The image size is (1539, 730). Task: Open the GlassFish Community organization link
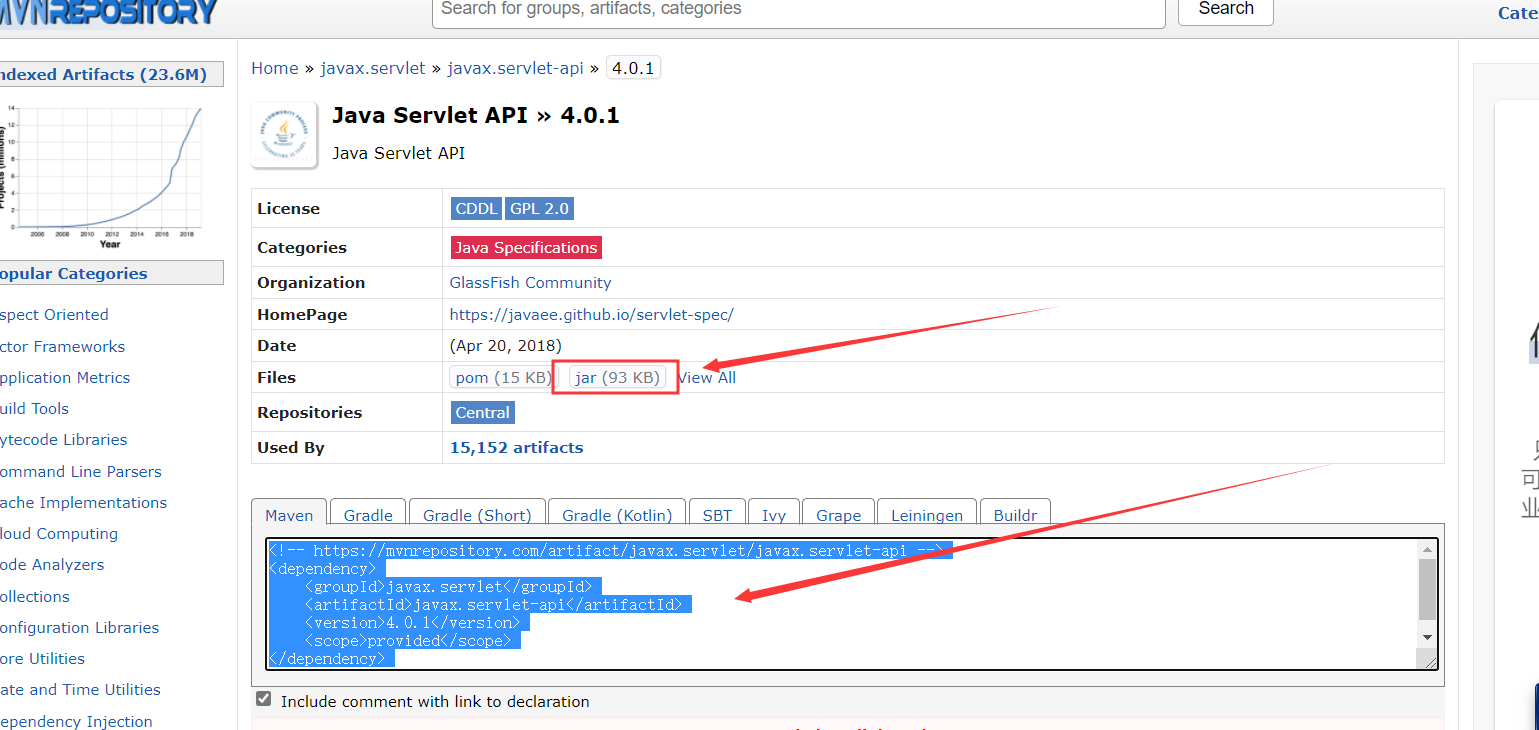530,282
